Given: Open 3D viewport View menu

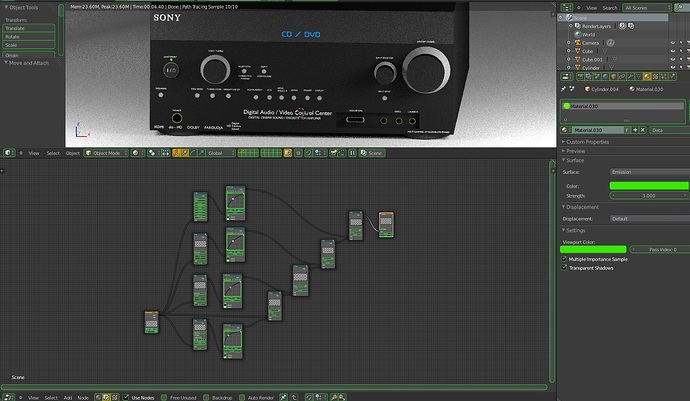Looking at the screenshot, I should [x=34, y=153].
